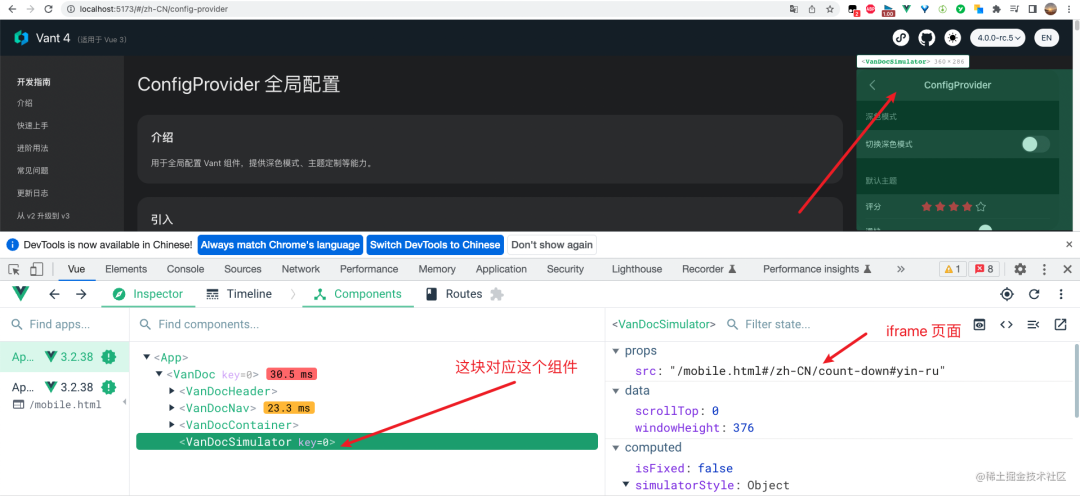Switch to the Application tab
Viewport: 1080px width, 496px height.
[x=501, y=269]
